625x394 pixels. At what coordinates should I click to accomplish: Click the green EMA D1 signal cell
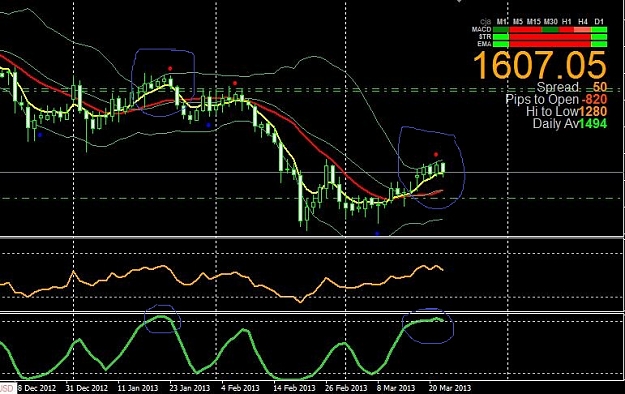click(599, 44)
